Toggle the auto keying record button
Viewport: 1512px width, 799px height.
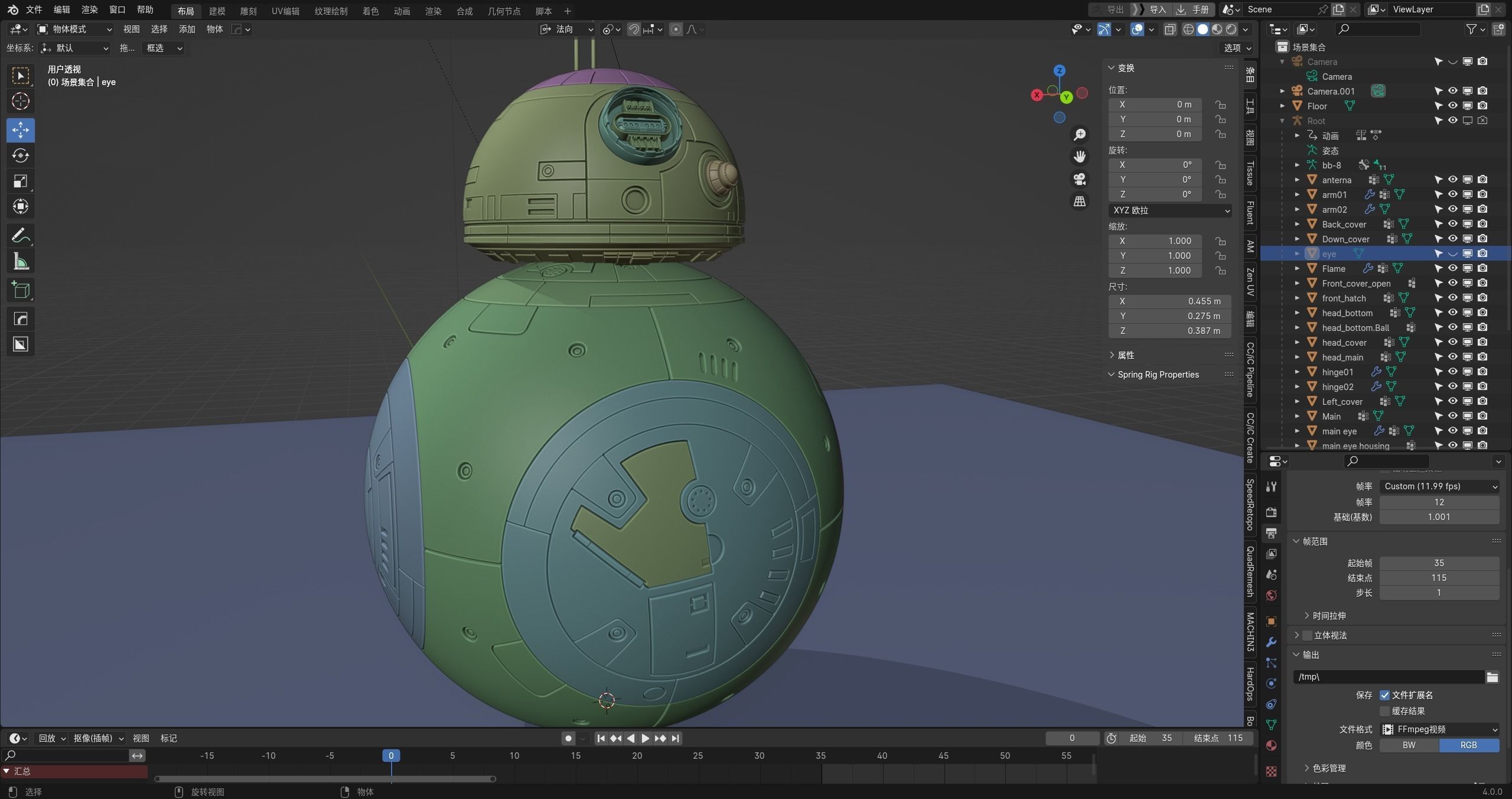[568, 738]
